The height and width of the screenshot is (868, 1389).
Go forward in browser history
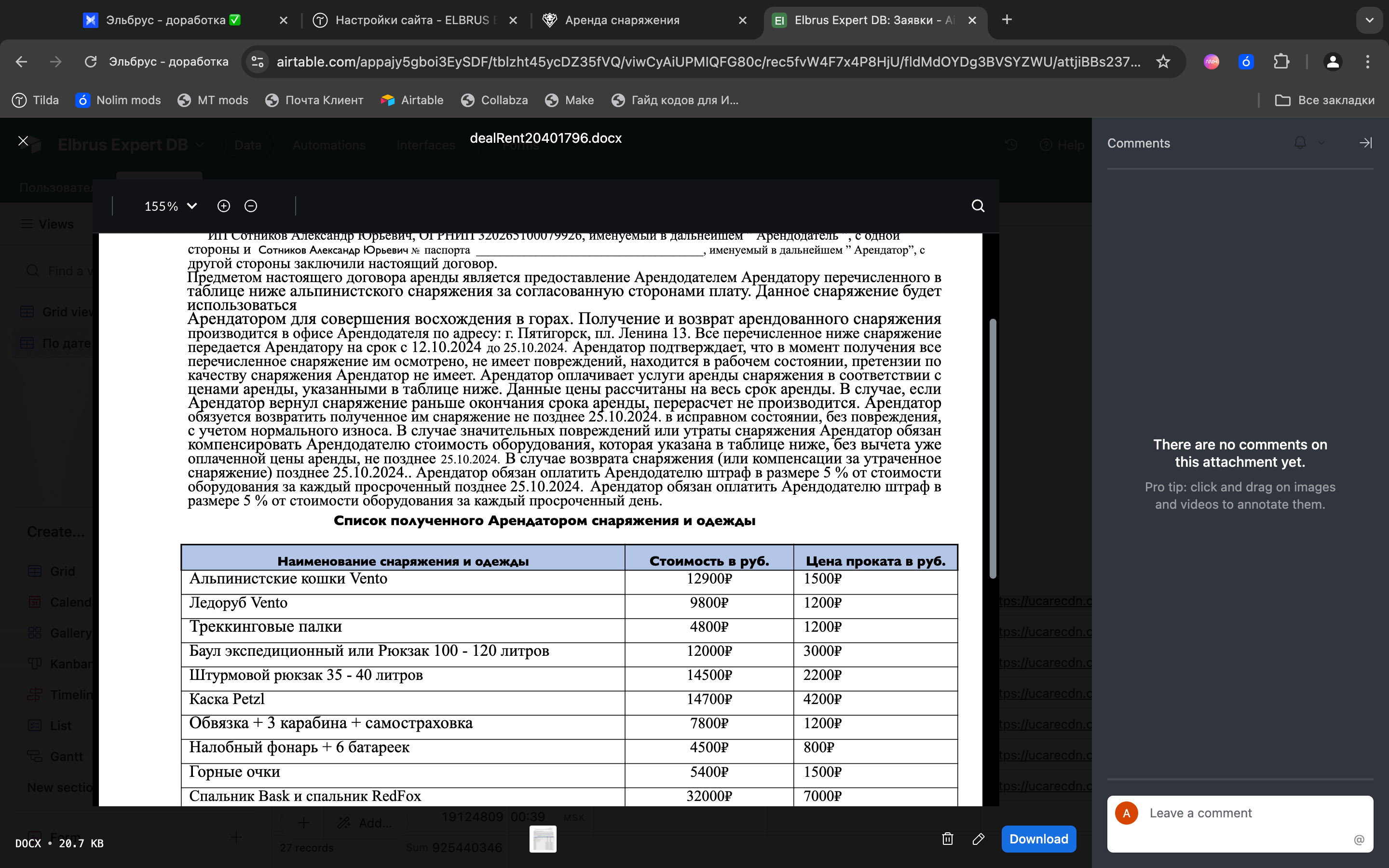[55, 61]
